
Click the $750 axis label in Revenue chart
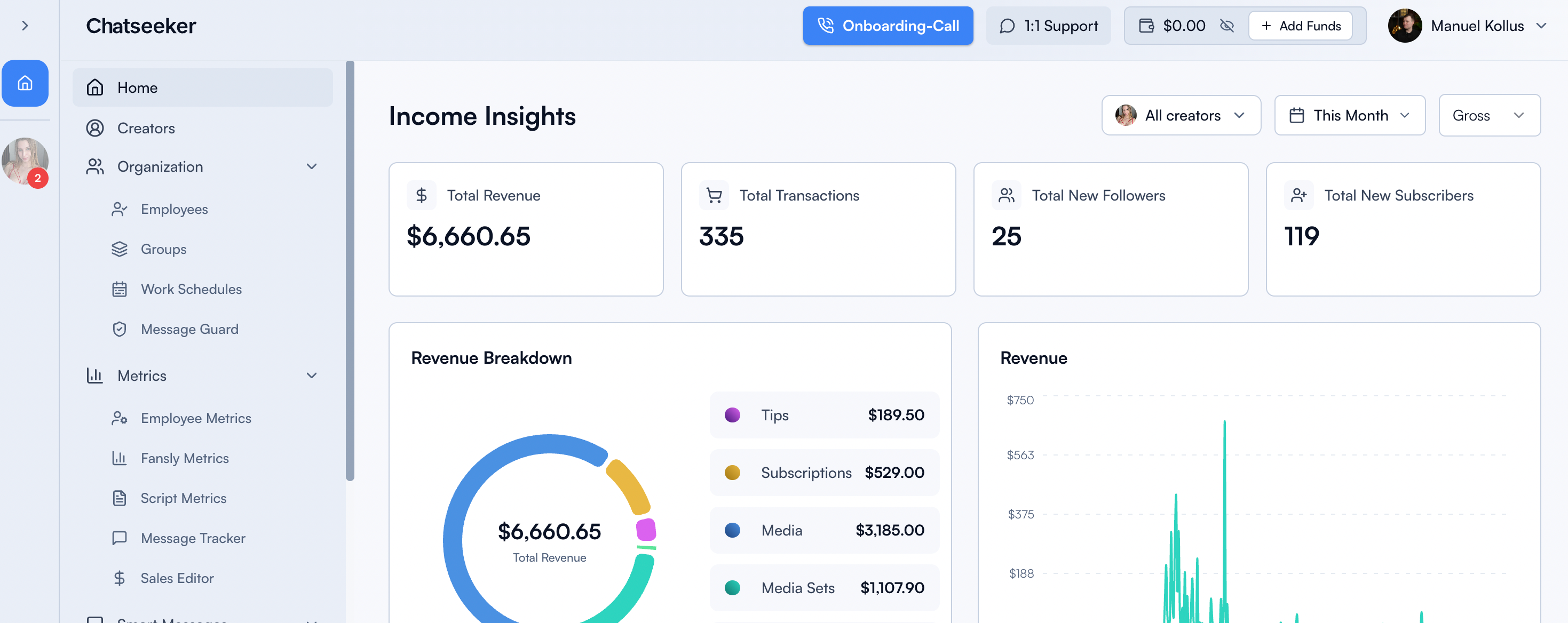click(x=1020, y=400)
